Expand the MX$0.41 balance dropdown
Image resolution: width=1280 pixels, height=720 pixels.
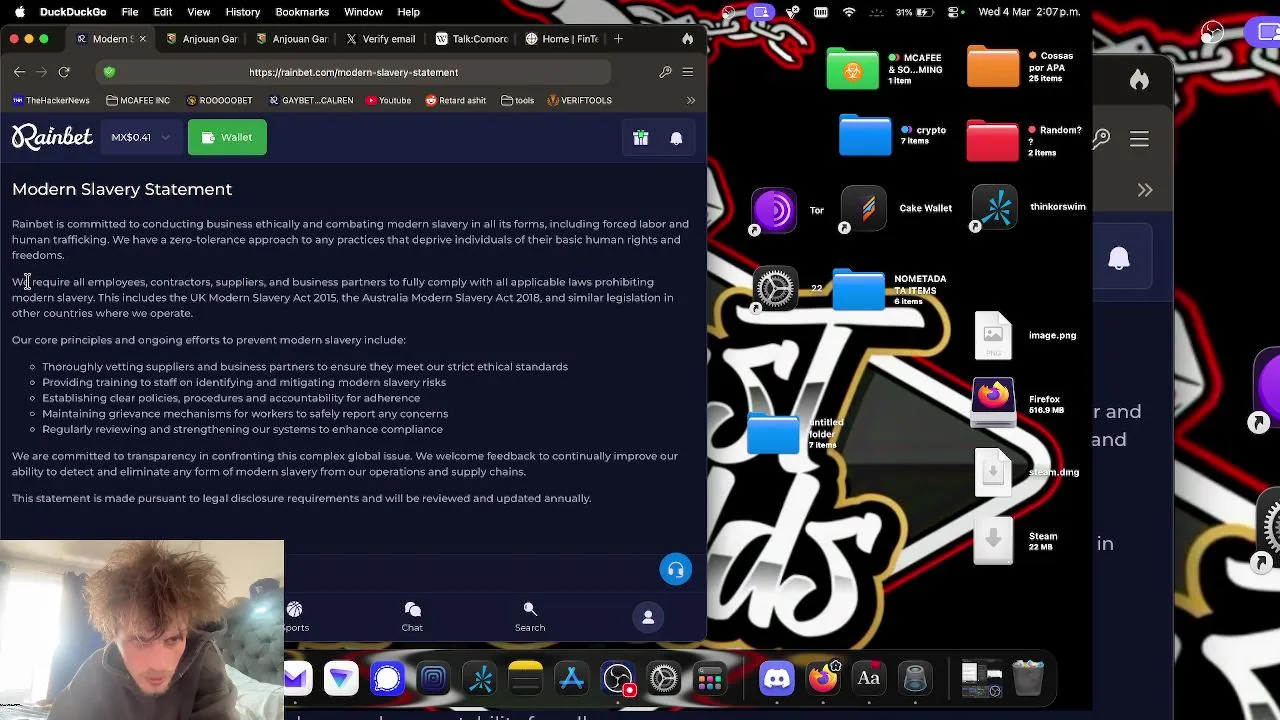tap(141, 138)
